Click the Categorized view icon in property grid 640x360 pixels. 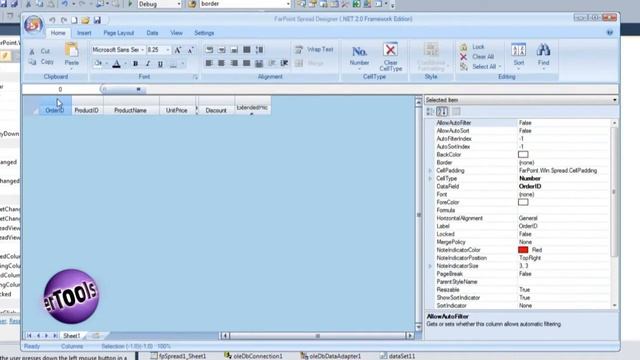coord(430,111)
